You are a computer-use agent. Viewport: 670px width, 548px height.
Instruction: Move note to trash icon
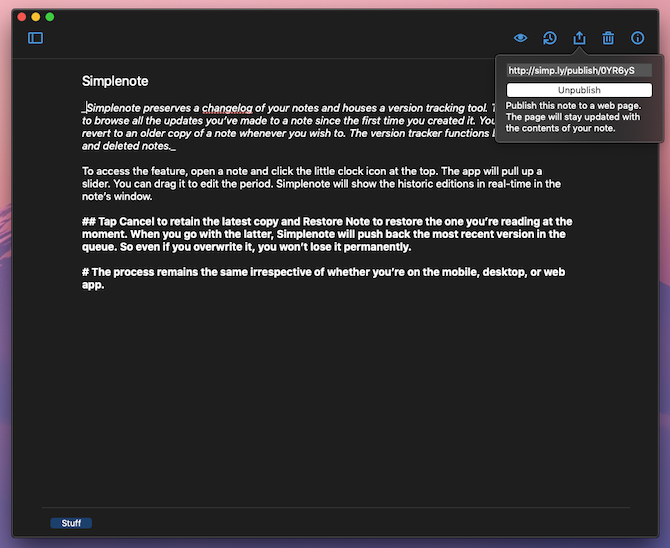pyautogui.click(x=608, y=38)
